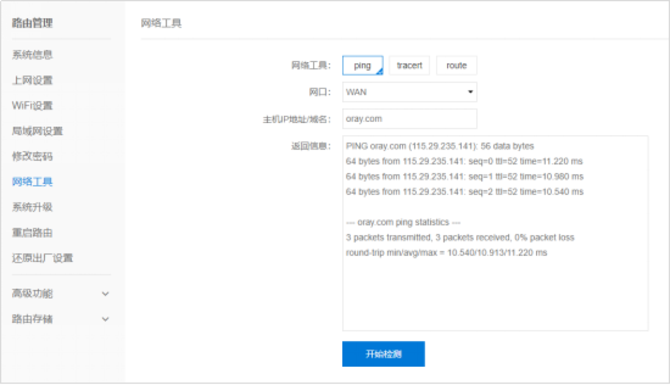Click the 路由管理 sidebar title
670x385 pixels.
32,23
